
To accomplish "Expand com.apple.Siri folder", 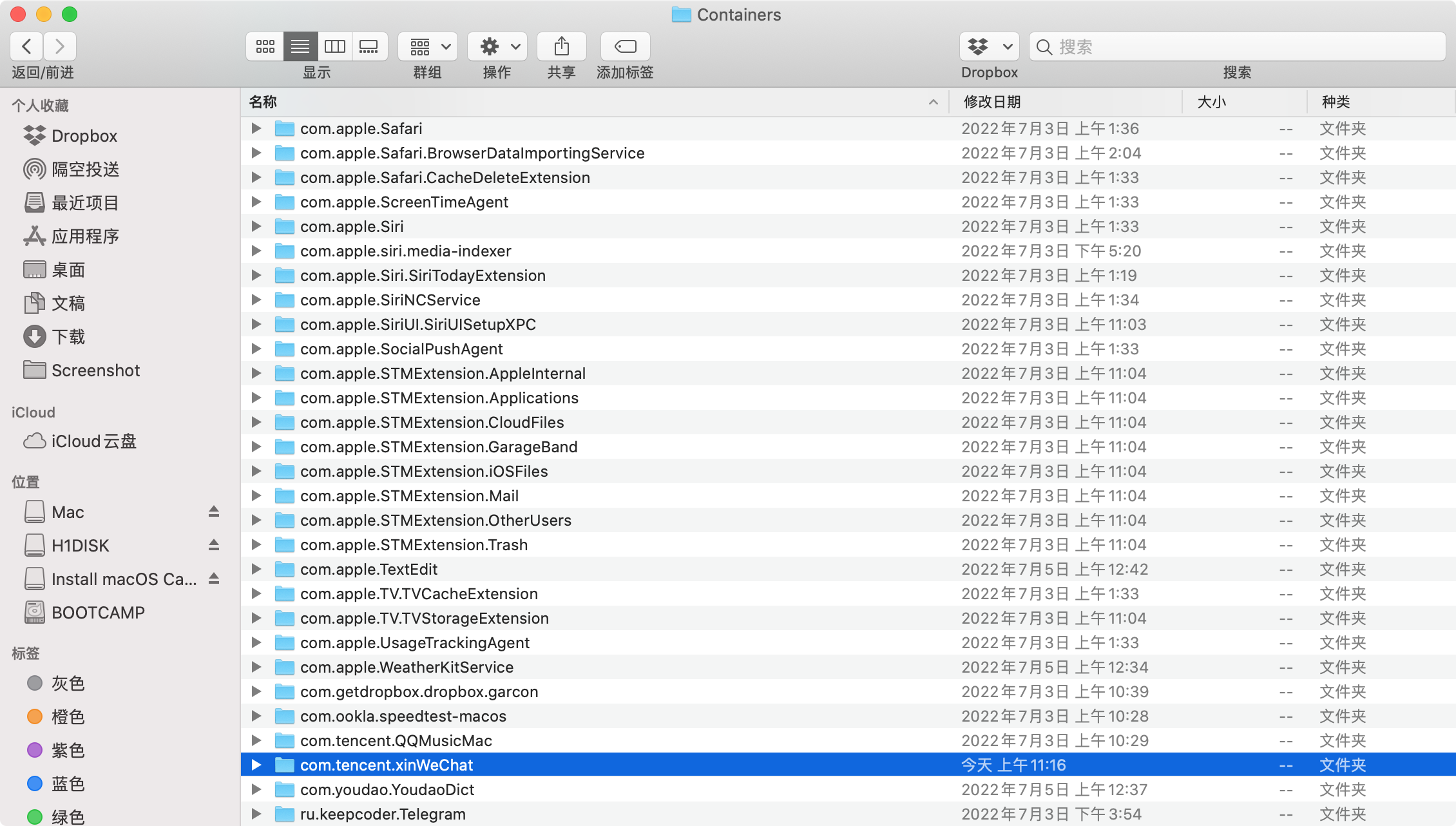I will point(256,226).
